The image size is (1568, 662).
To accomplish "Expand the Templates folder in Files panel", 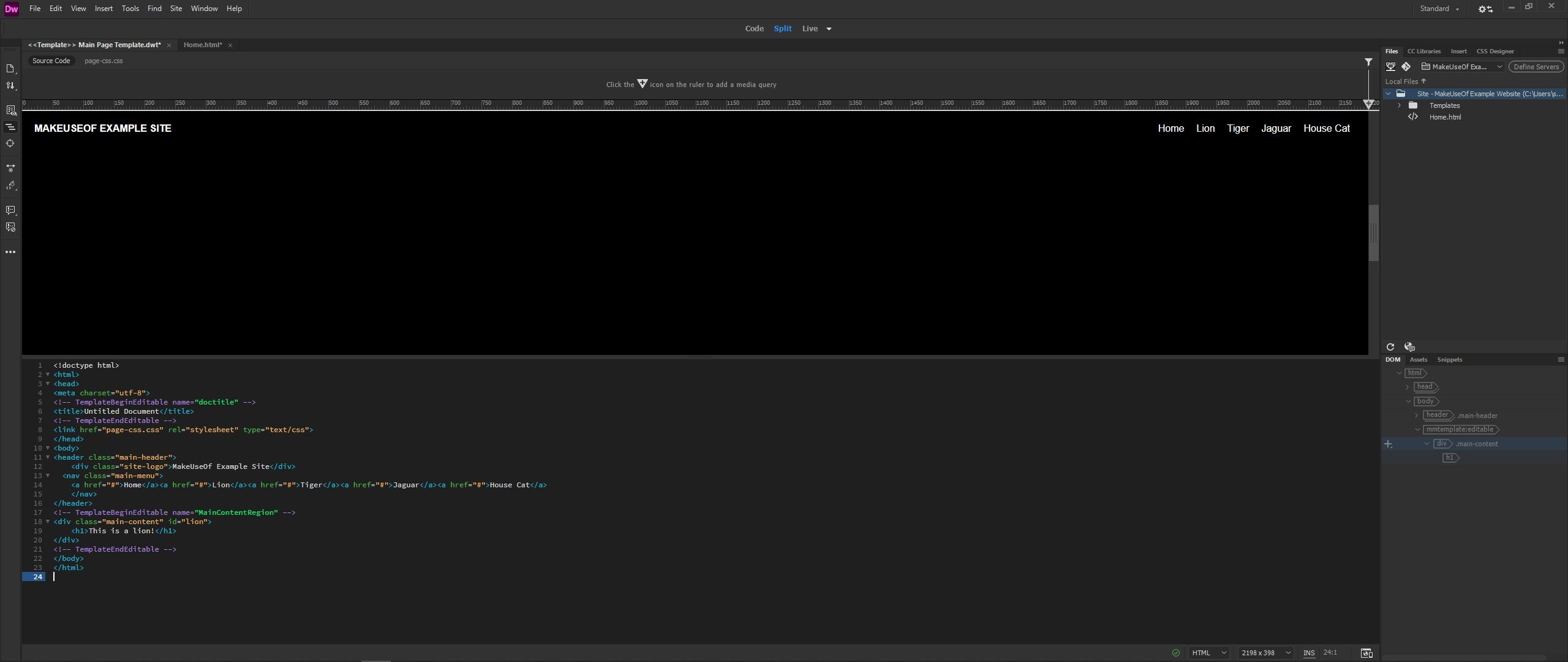I will point(1398,105).
